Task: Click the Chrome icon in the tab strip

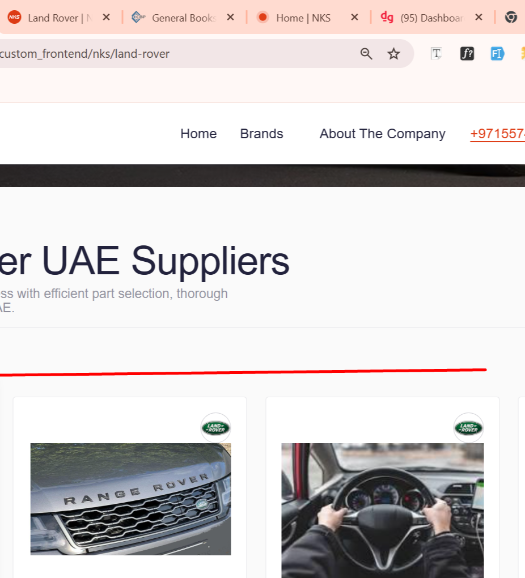Action: pos(511,17)
